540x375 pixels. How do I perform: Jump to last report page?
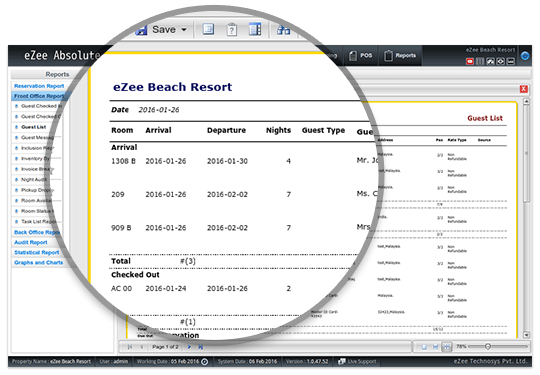(200, 347)
